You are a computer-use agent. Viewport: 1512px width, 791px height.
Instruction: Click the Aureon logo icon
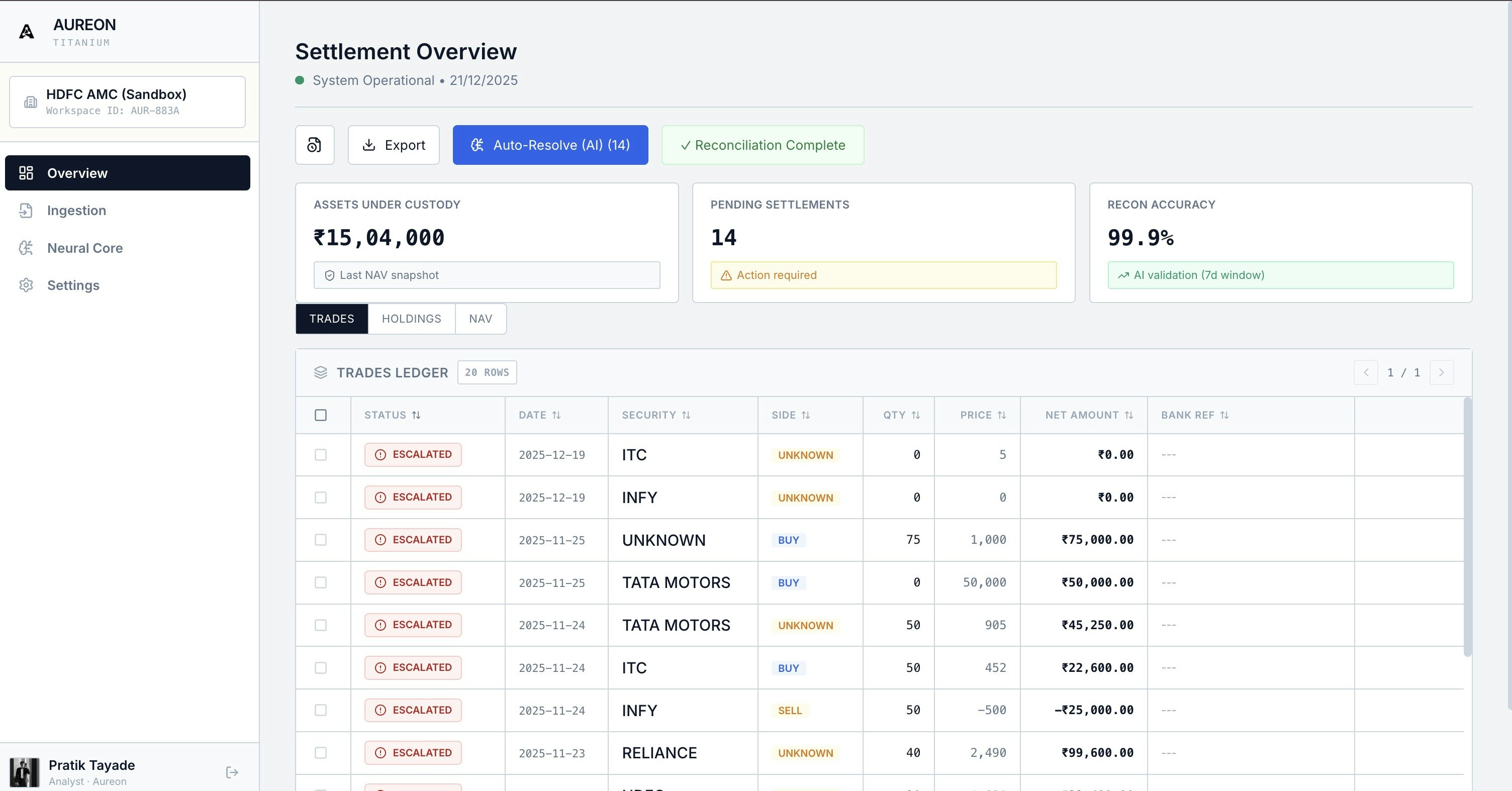(x=26, y=31)
